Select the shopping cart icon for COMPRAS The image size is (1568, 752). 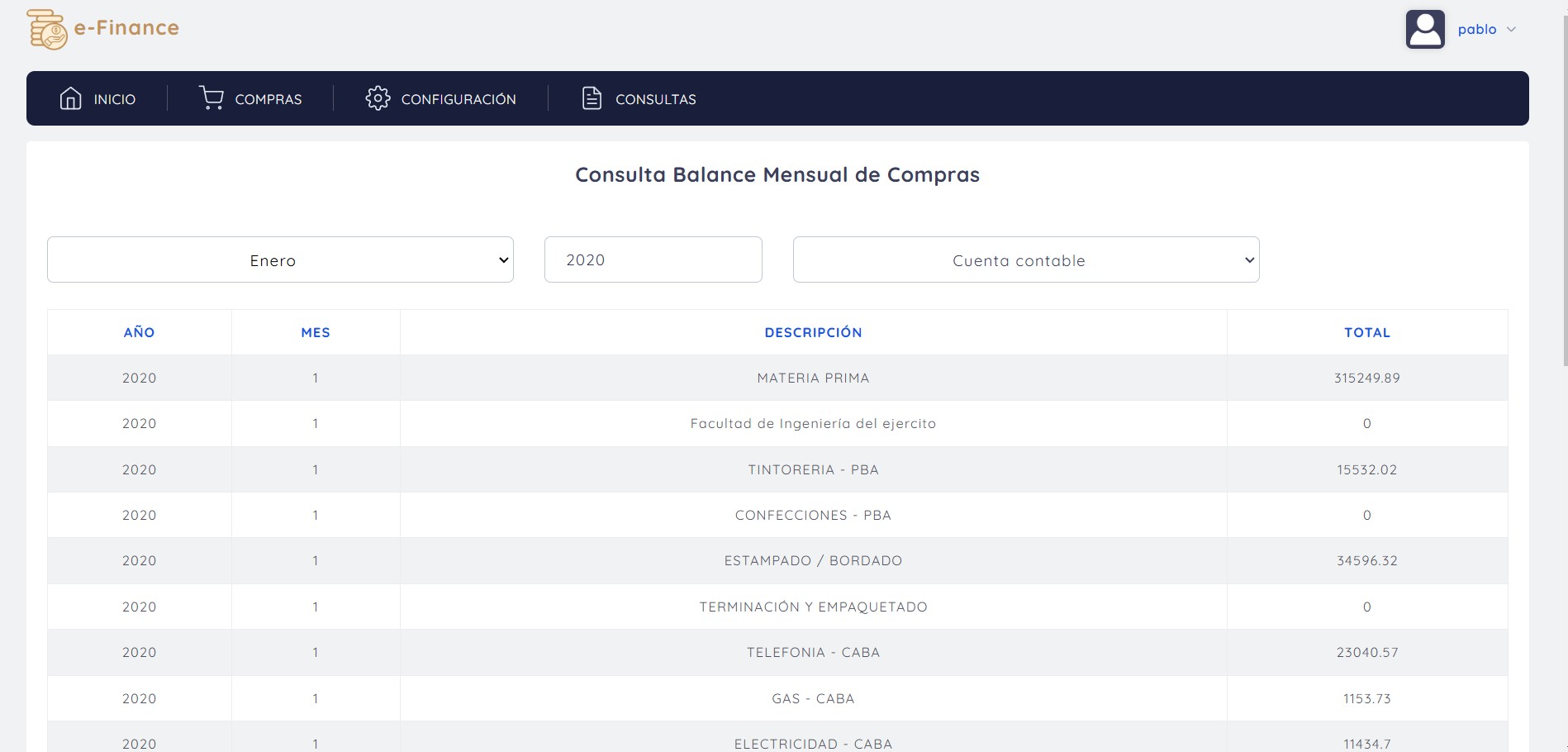211,98
